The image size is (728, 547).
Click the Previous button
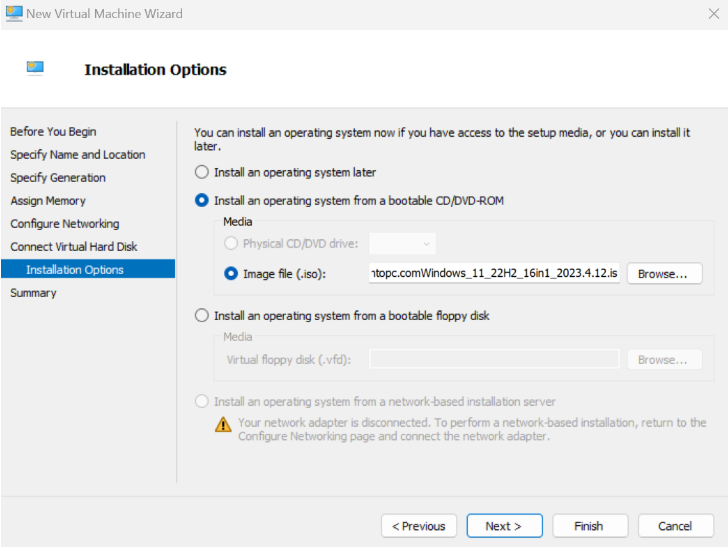[419, 526]
